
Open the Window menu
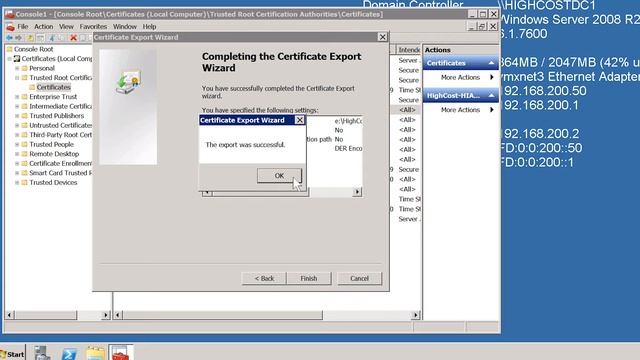124,27
